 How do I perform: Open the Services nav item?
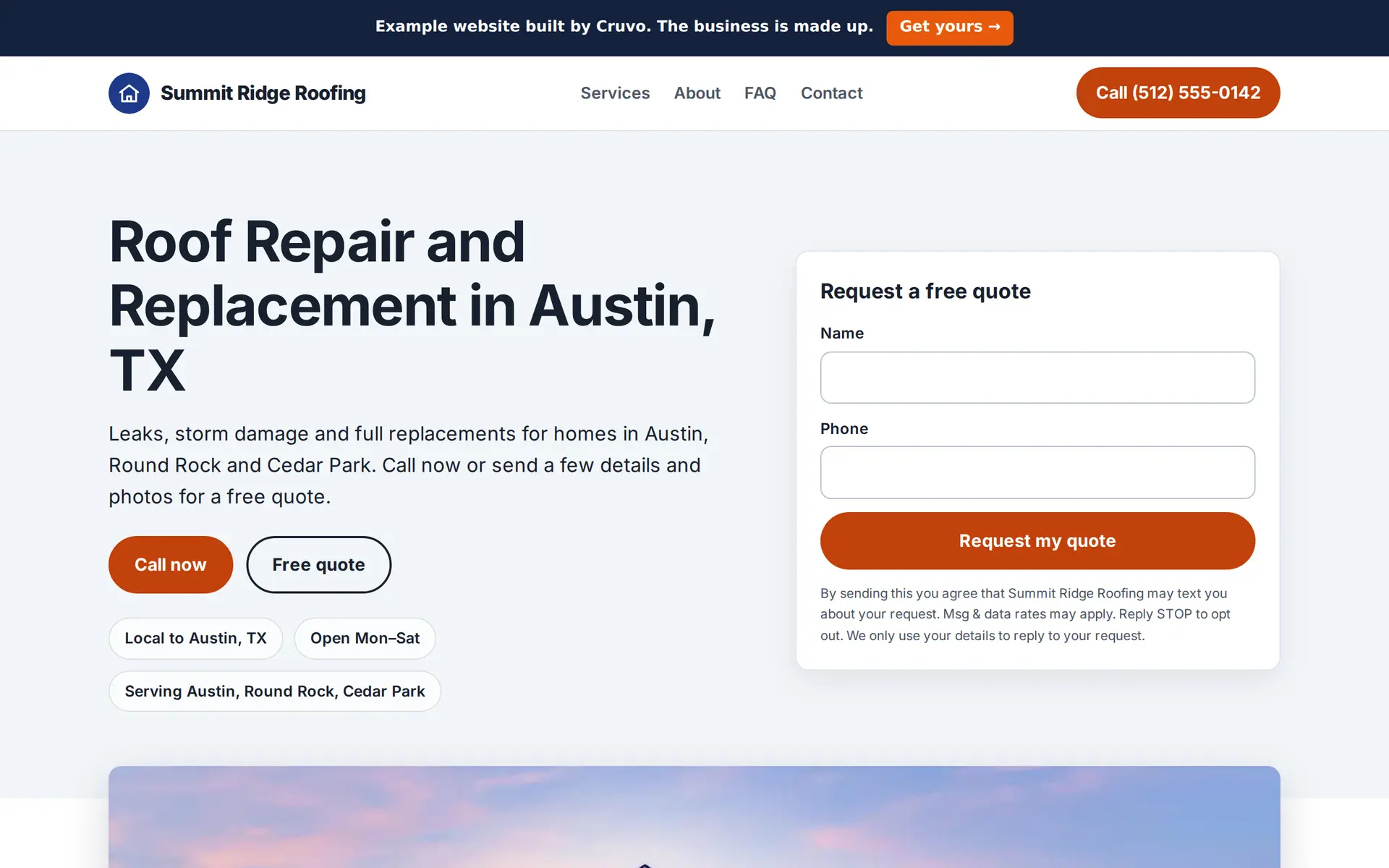615,93
